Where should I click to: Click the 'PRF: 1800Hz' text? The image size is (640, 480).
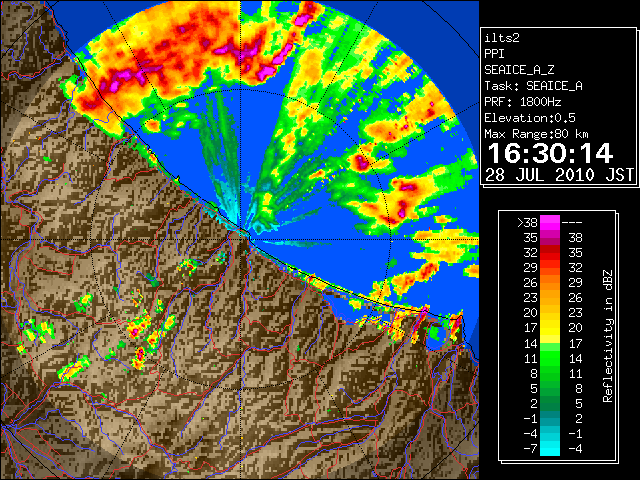point(522,102)
